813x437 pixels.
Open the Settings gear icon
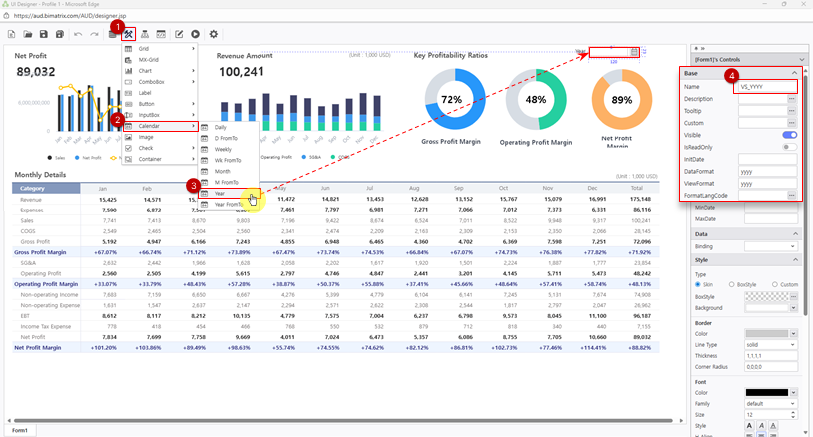point(214,34)
